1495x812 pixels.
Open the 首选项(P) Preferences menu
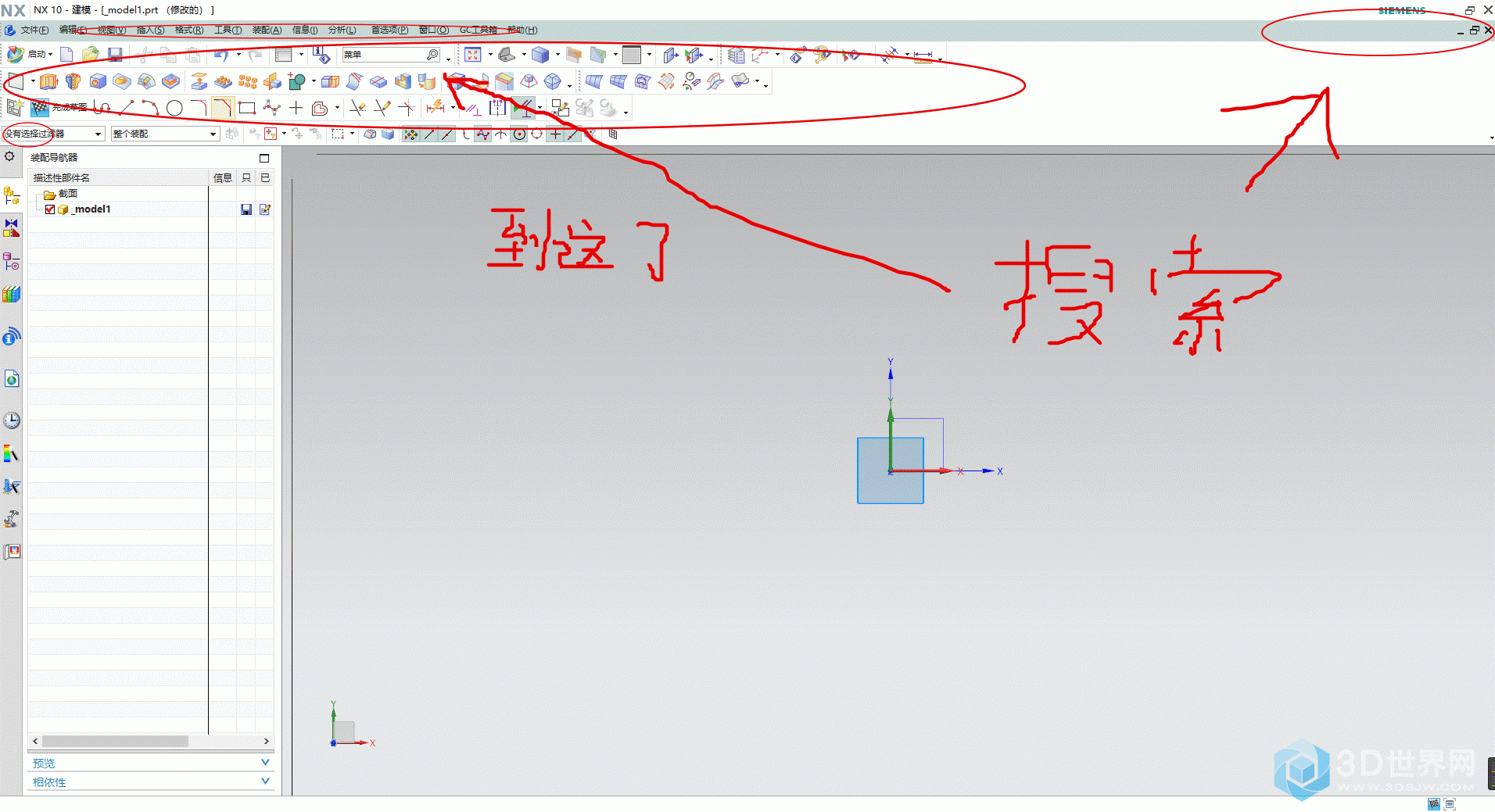(x=389, y=30)
